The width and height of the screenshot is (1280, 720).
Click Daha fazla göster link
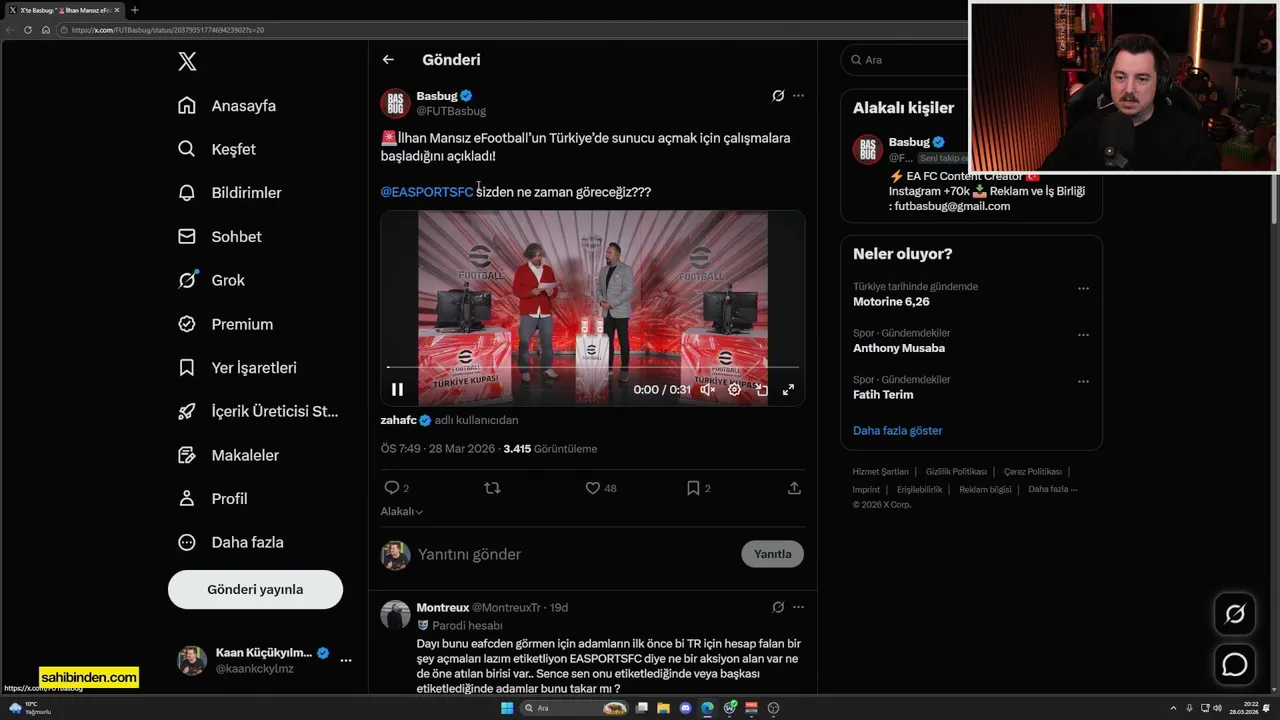(898, 431)
